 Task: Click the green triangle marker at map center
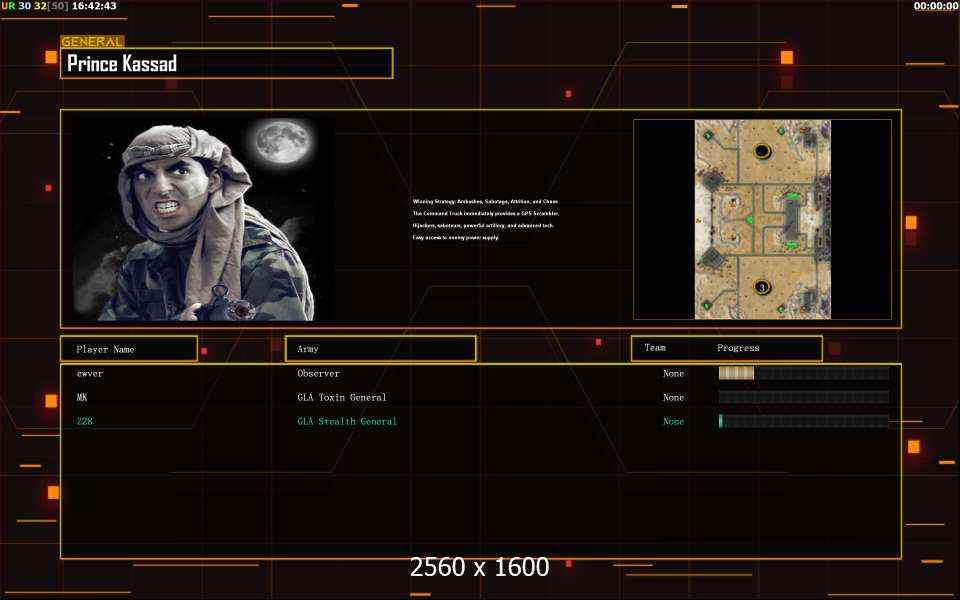click(749, 219)
